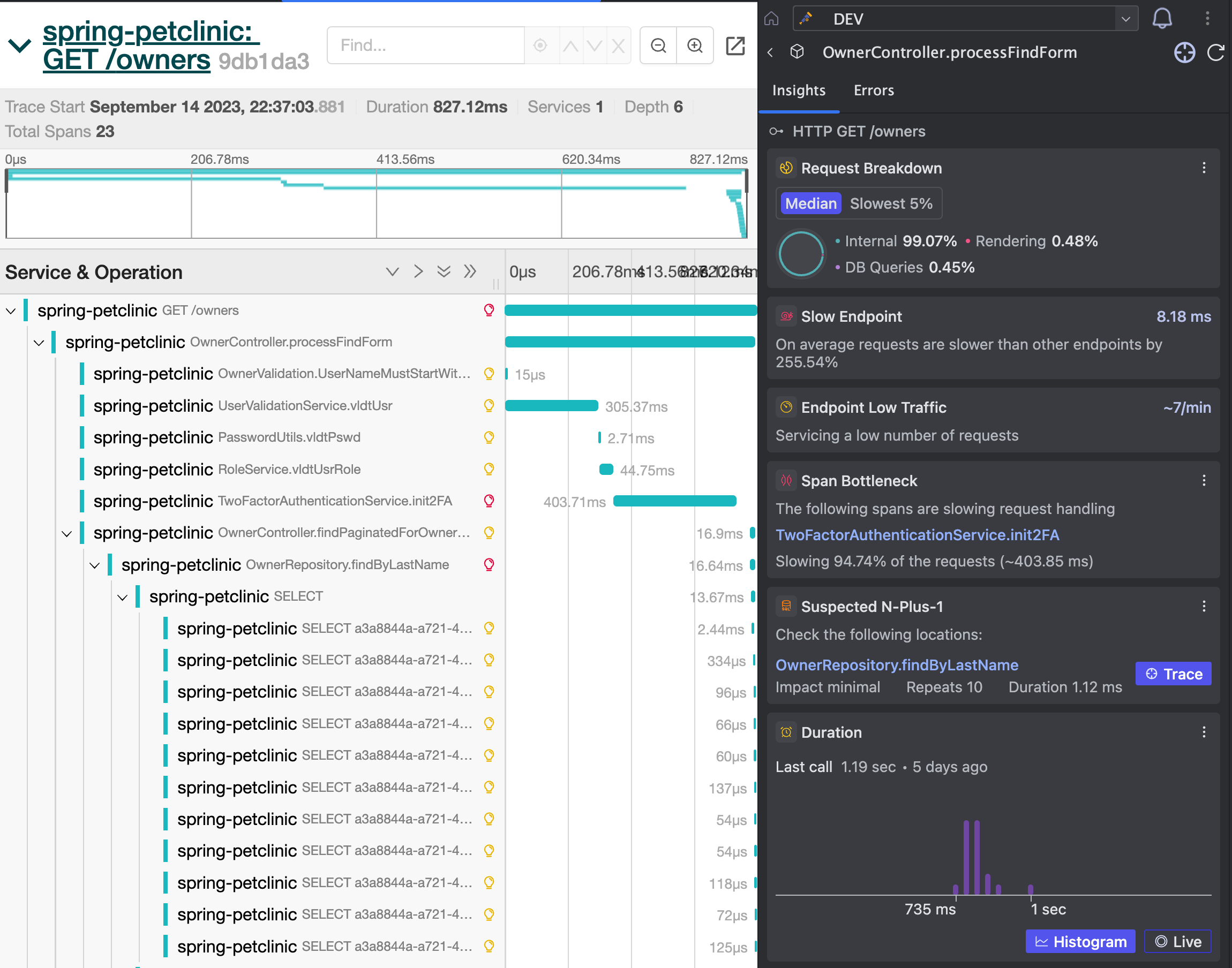
Task: Click the Trace button in N-Plus-1 card
Action: point(1173,674)
